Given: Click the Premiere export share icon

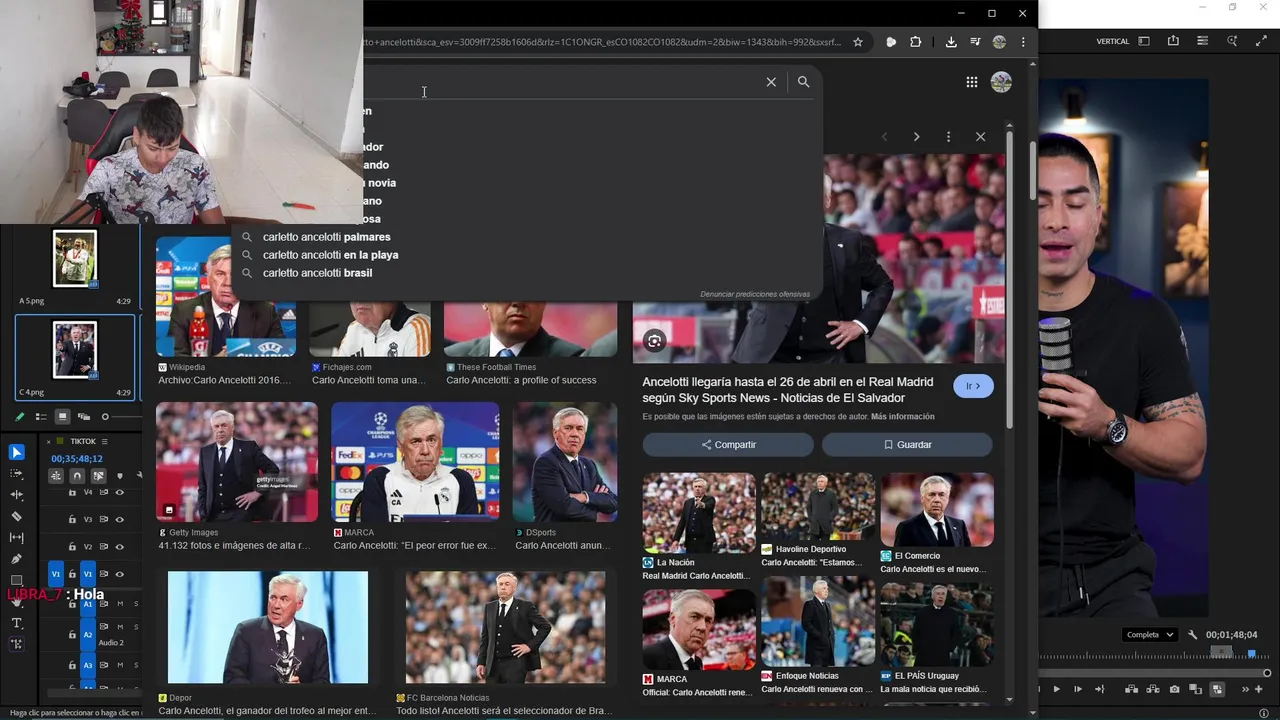Looking at the screenshot, I should pyautogui.click(x=1173, y=41).
